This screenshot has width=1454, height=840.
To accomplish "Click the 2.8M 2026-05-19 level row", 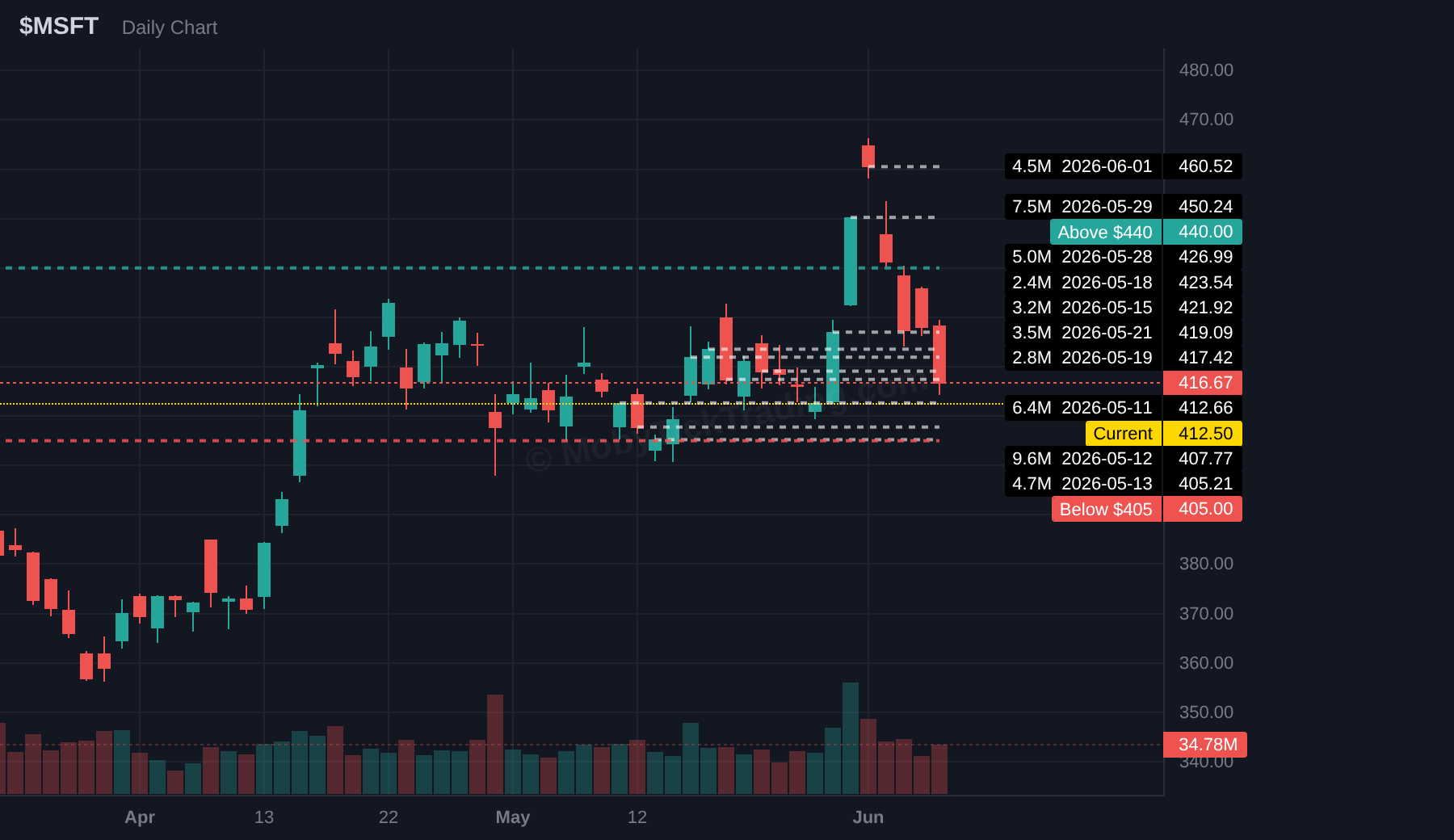I will tap(1082, 358).
